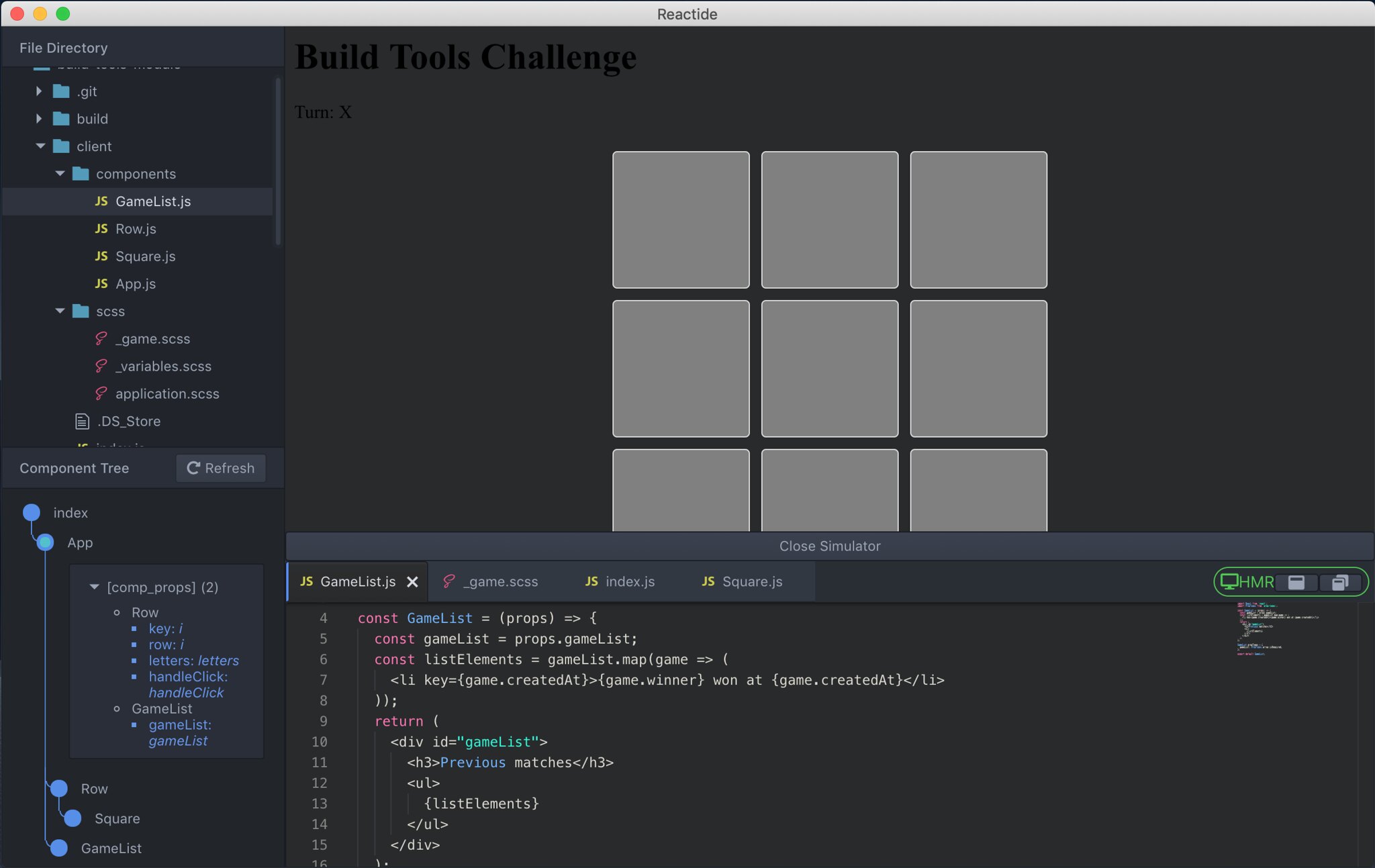1375x868 pixels.
Task: Click the Sass icon beside _game.scss file
Action: (x=101, y=338)
